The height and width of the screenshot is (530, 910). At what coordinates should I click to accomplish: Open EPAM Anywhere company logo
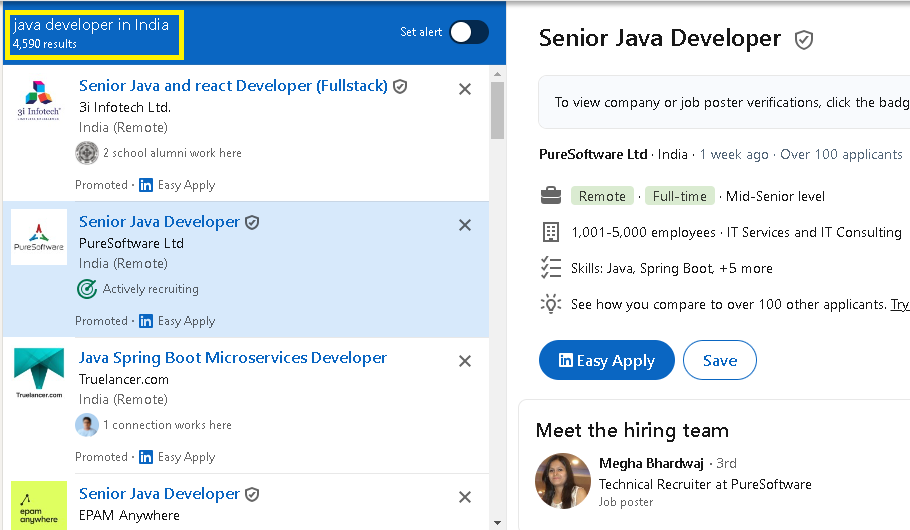[x=39, y=505]
